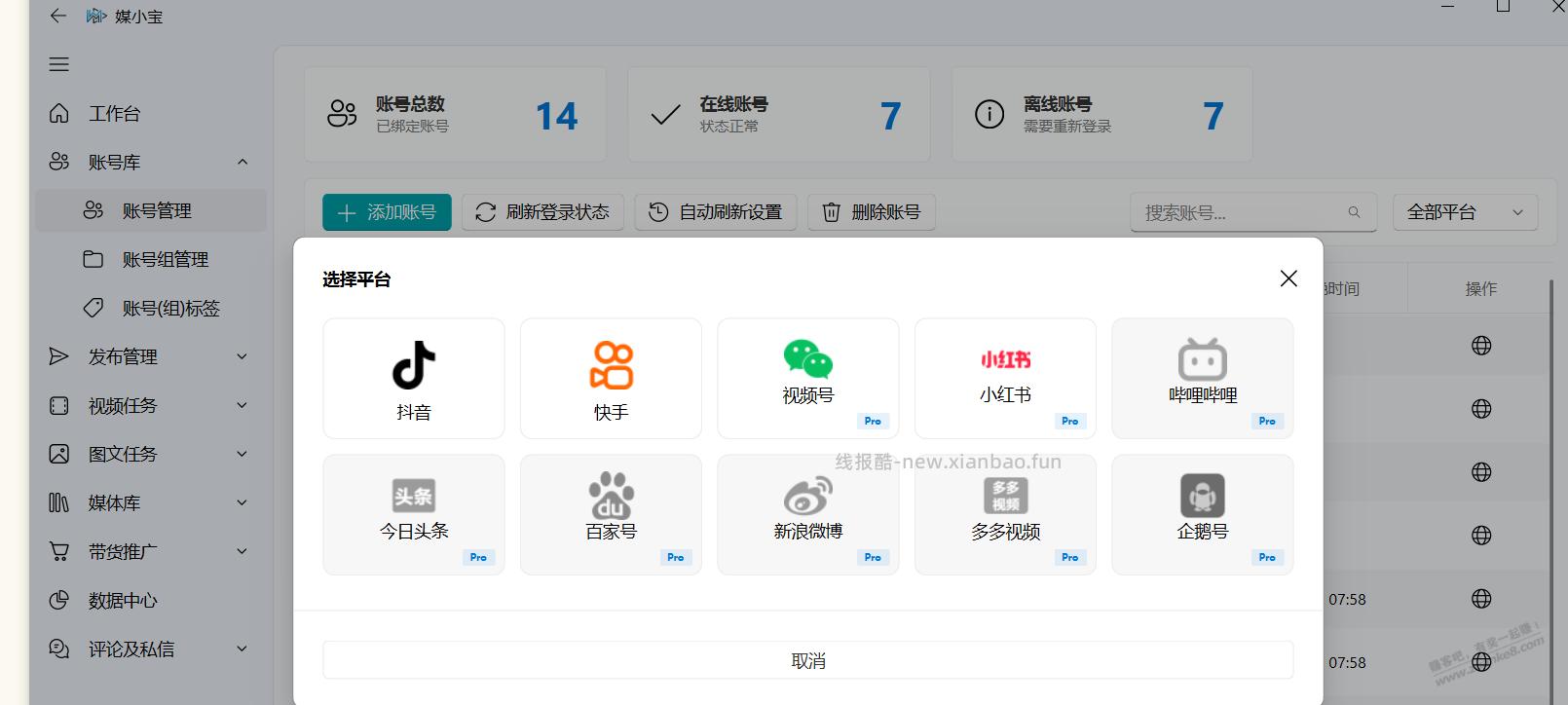This screenshot has height=705, width=1568.
Task: Select the 视频号 platform tile
Action: pos(808,379)
